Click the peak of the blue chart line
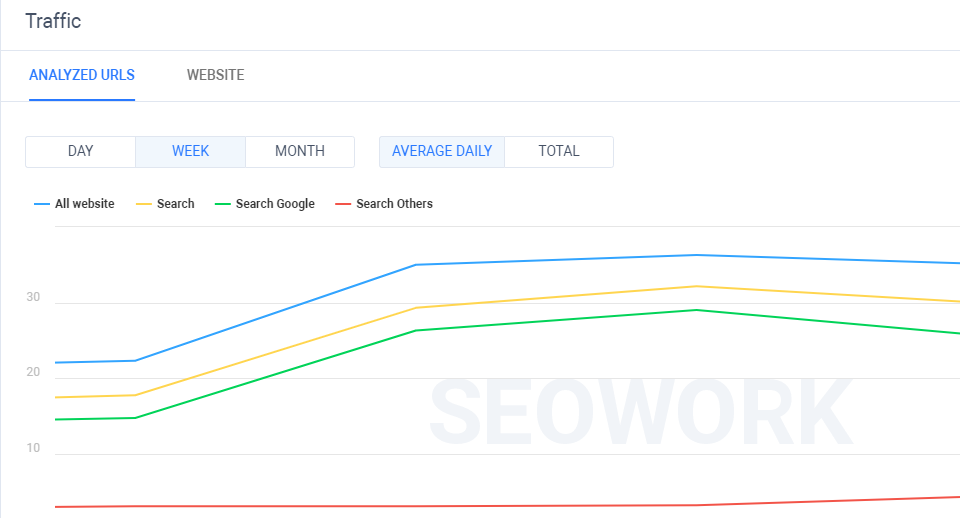Screen dimensions: 960x518 pyautogui.click(x=697, y=255)
